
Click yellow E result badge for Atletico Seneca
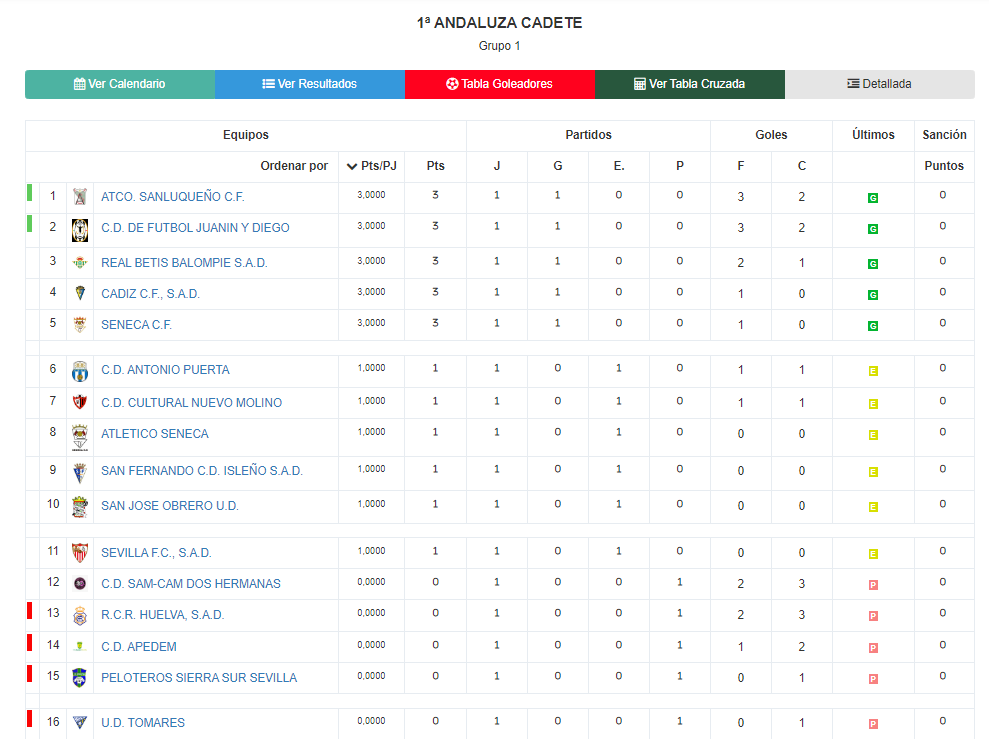point(873,435)
